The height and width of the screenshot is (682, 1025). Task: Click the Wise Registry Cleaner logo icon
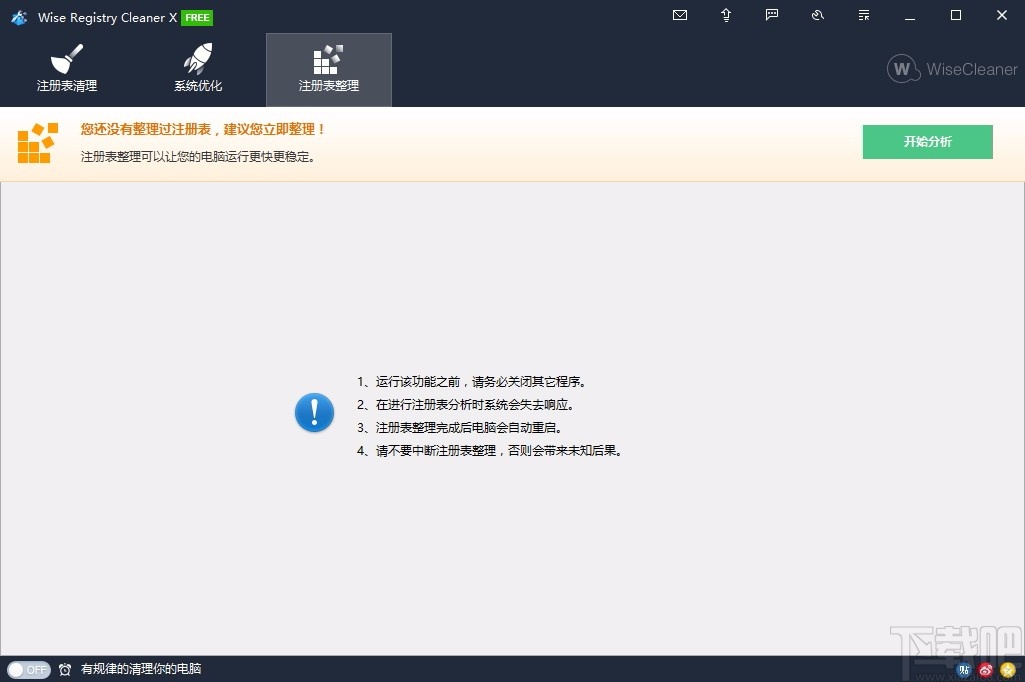(x=18, y=17)
